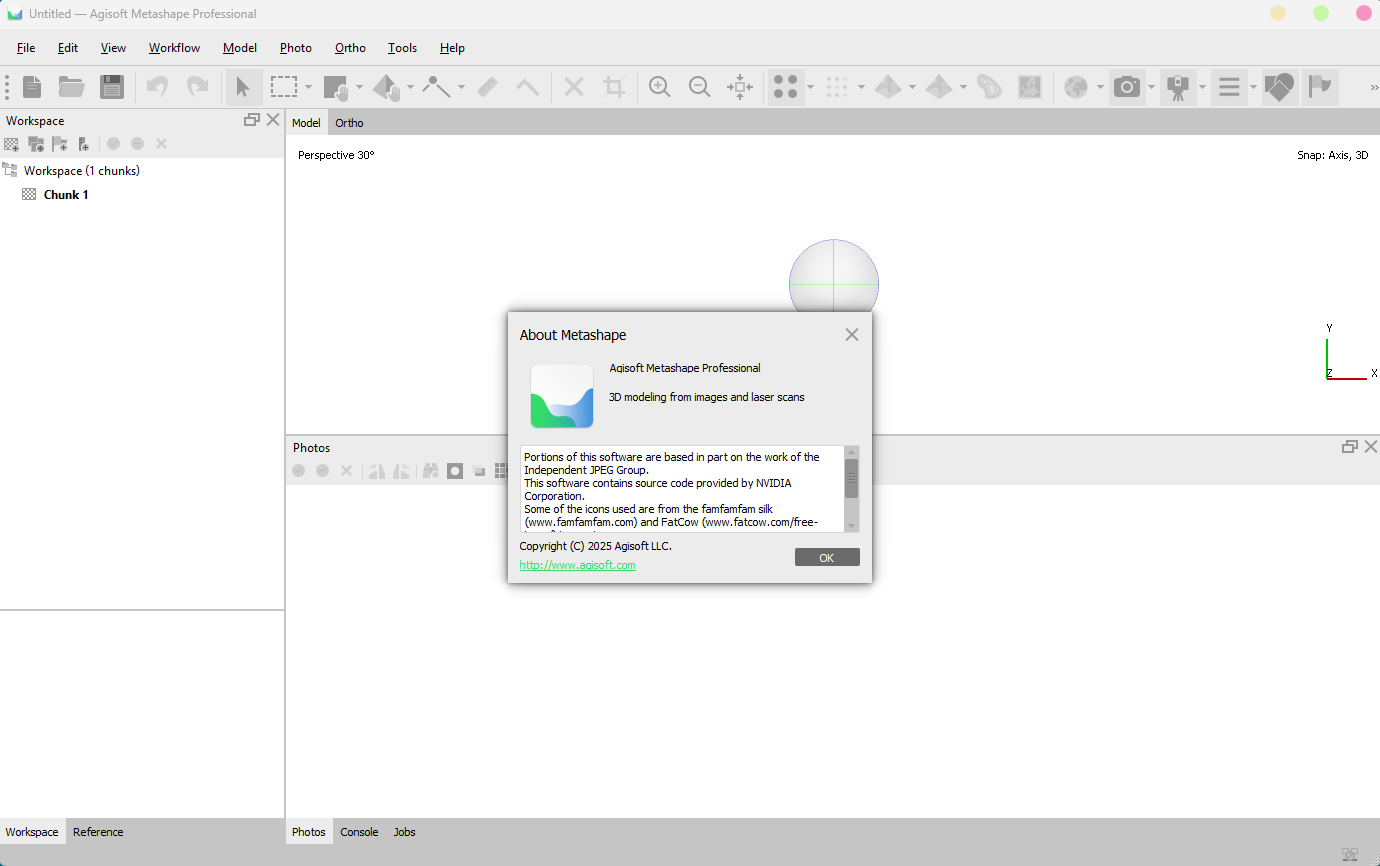Open the Move Region tool dropdown arrow
Viewport: 1380px width, 866px height.
coord(359,87)
